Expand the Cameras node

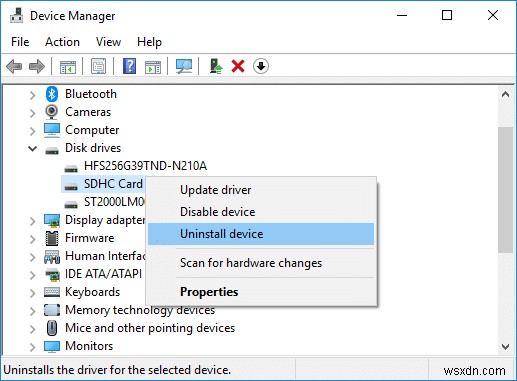[x=32, y=113]
